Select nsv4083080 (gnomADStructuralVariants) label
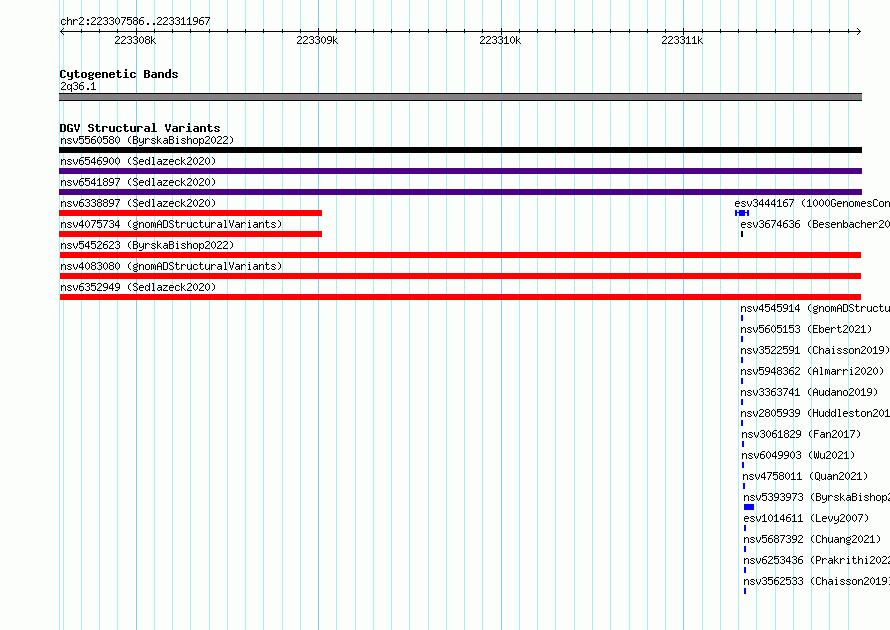This screenshot has width=890, height=630. (171, 266)
